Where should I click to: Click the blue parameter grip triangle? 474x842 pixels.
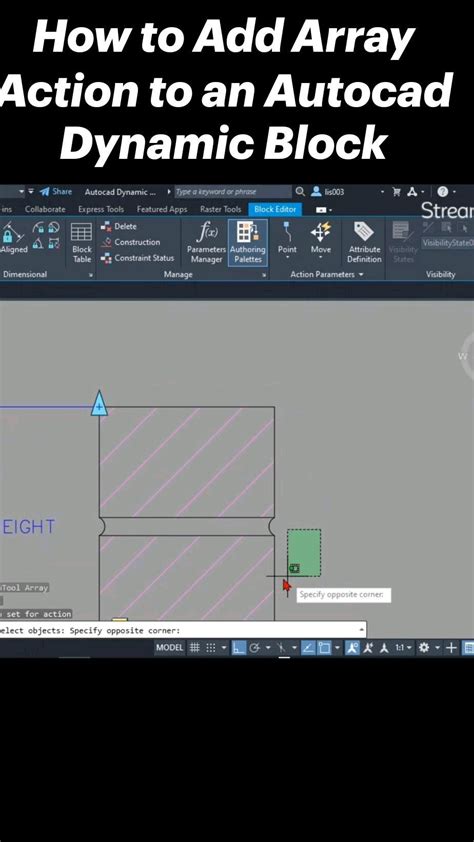(99, 404)
